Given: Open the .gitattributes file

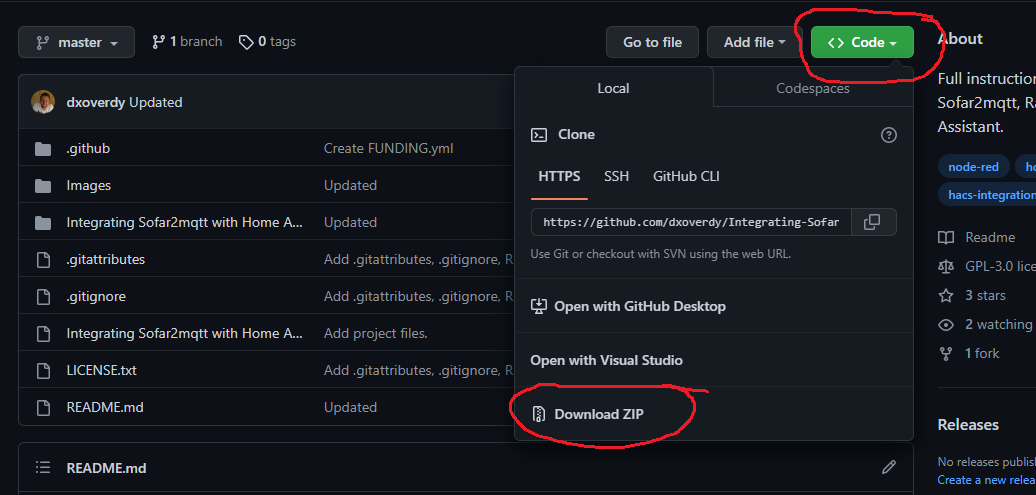Looking at the screenshot, I should click(106, 260).
